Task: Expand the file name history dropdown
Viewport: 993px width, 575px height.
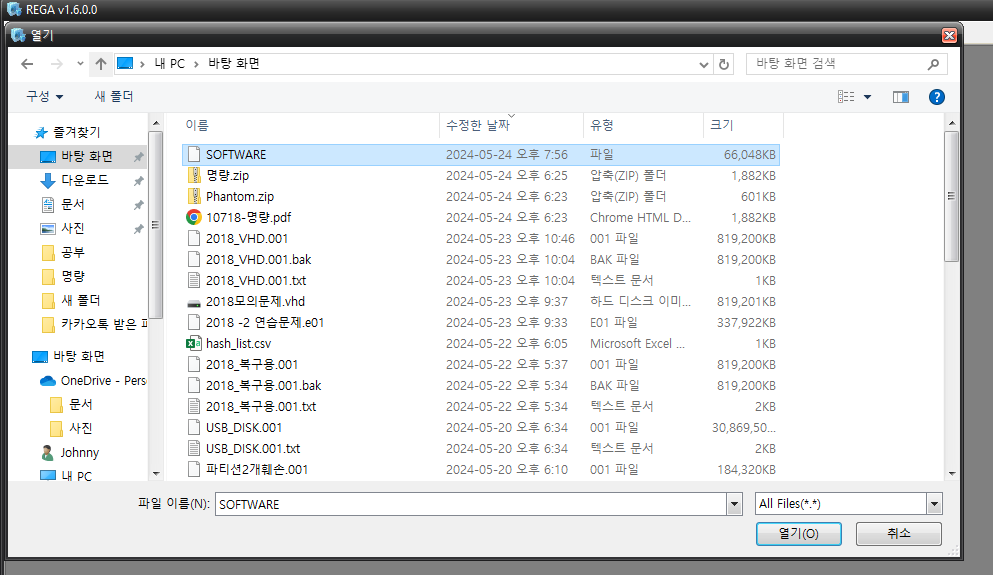Action: click(x=734, y=504)
